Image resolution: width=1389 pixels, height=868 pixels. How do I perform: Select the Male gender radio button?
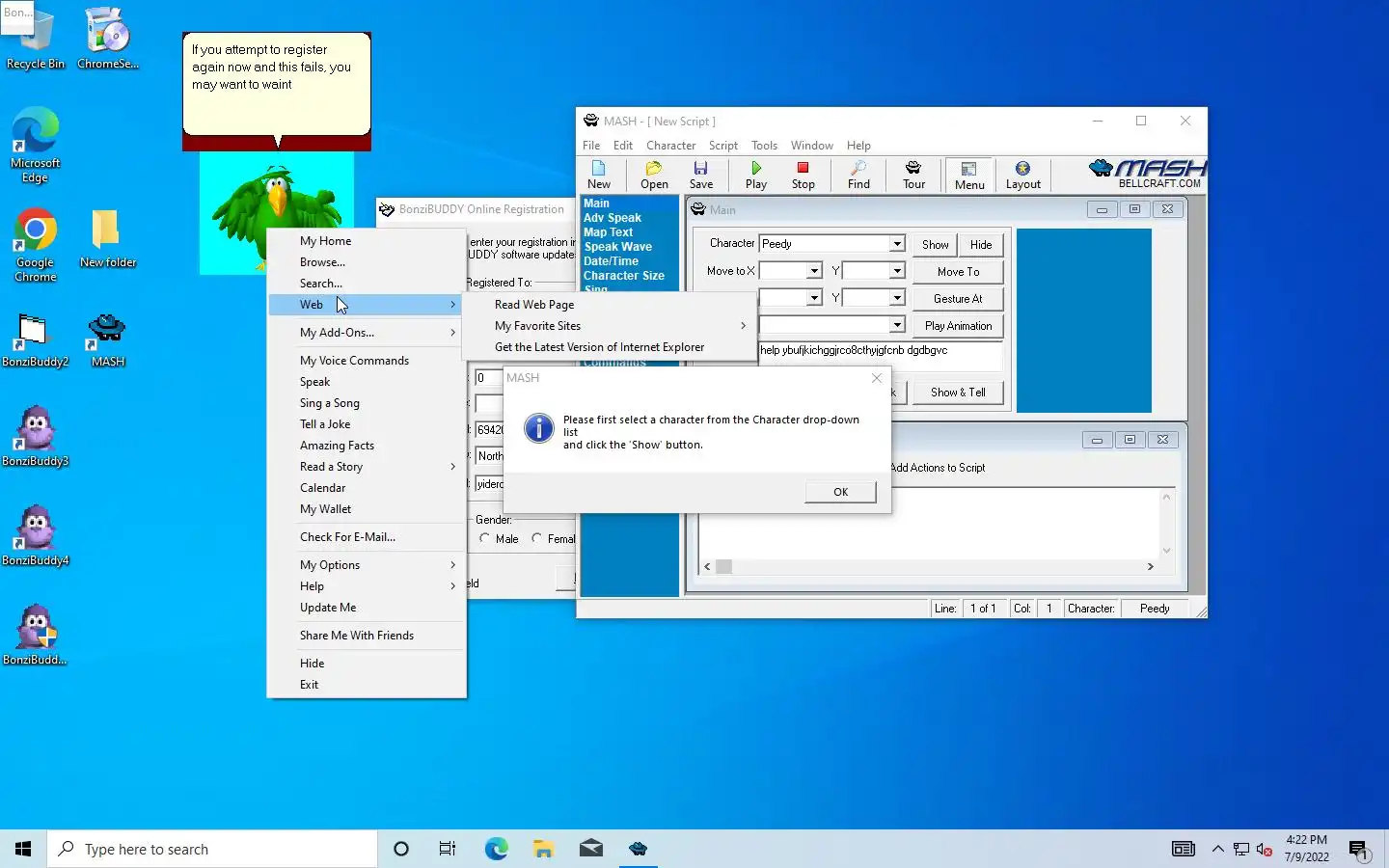(x=484, y=538)
